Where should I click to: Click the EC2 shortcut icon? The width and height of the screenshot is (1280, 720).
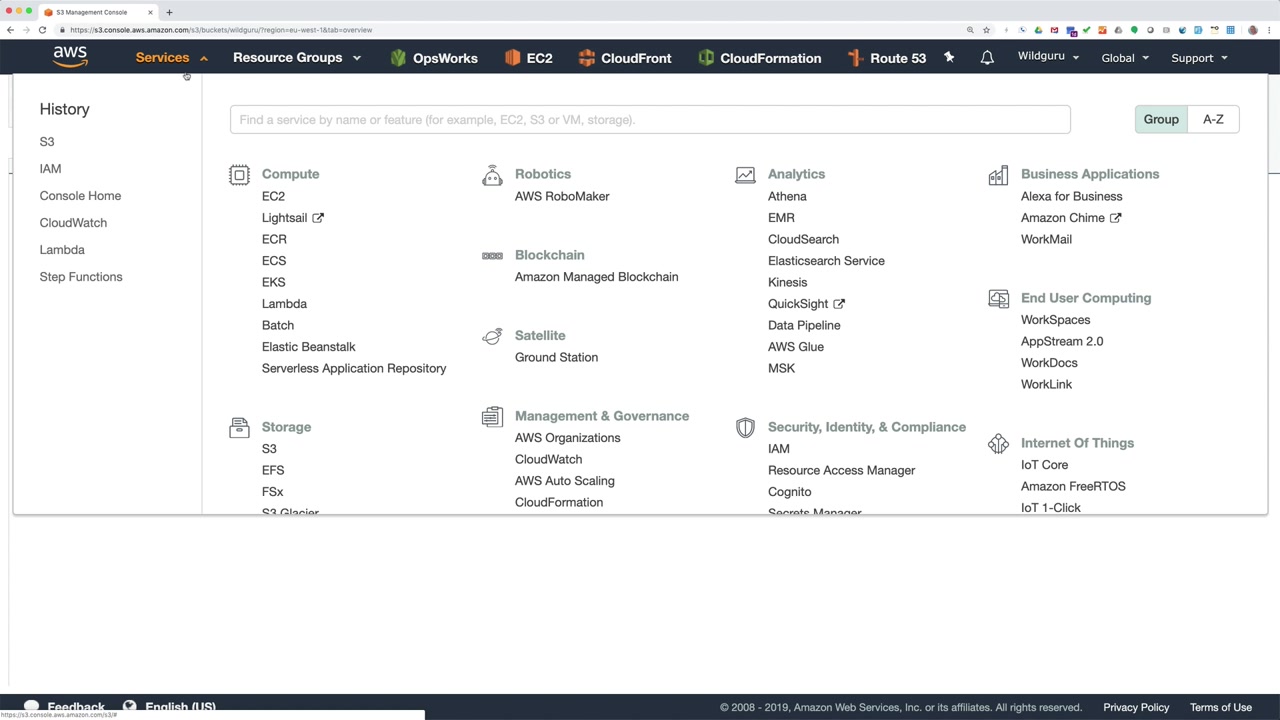pos(513,58)
